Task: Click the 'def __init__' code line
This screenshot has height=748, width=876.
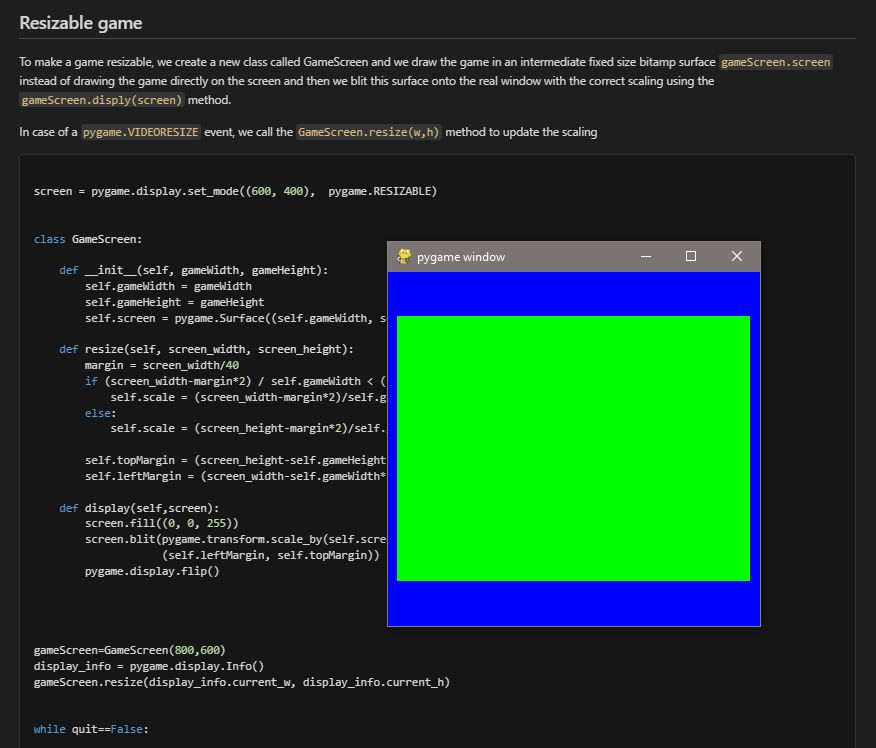Action: pyautogui.click(x=193, y=270)
